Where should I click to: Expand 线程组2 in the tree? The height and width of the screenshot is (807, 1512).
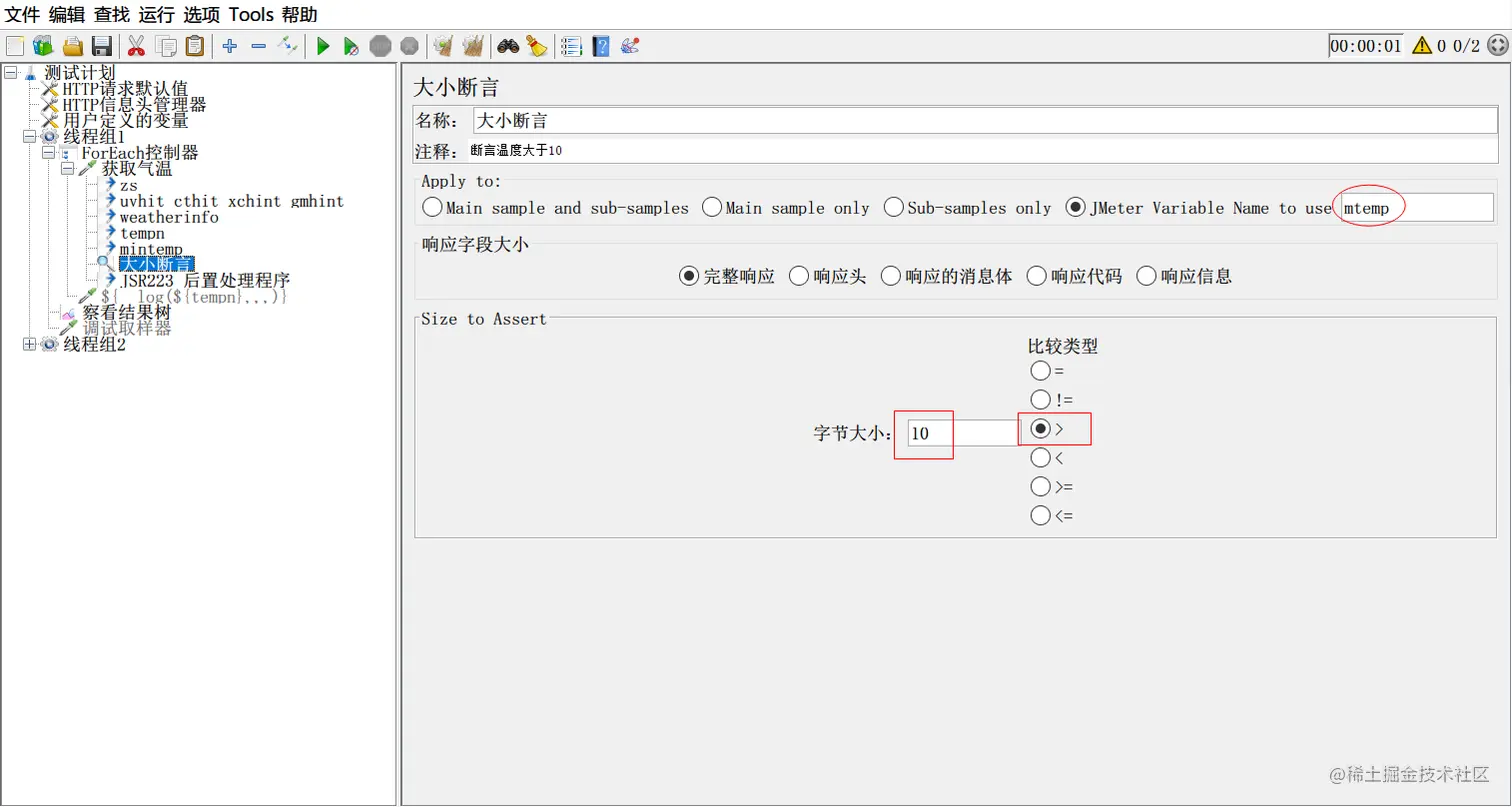tap(29, 344)
